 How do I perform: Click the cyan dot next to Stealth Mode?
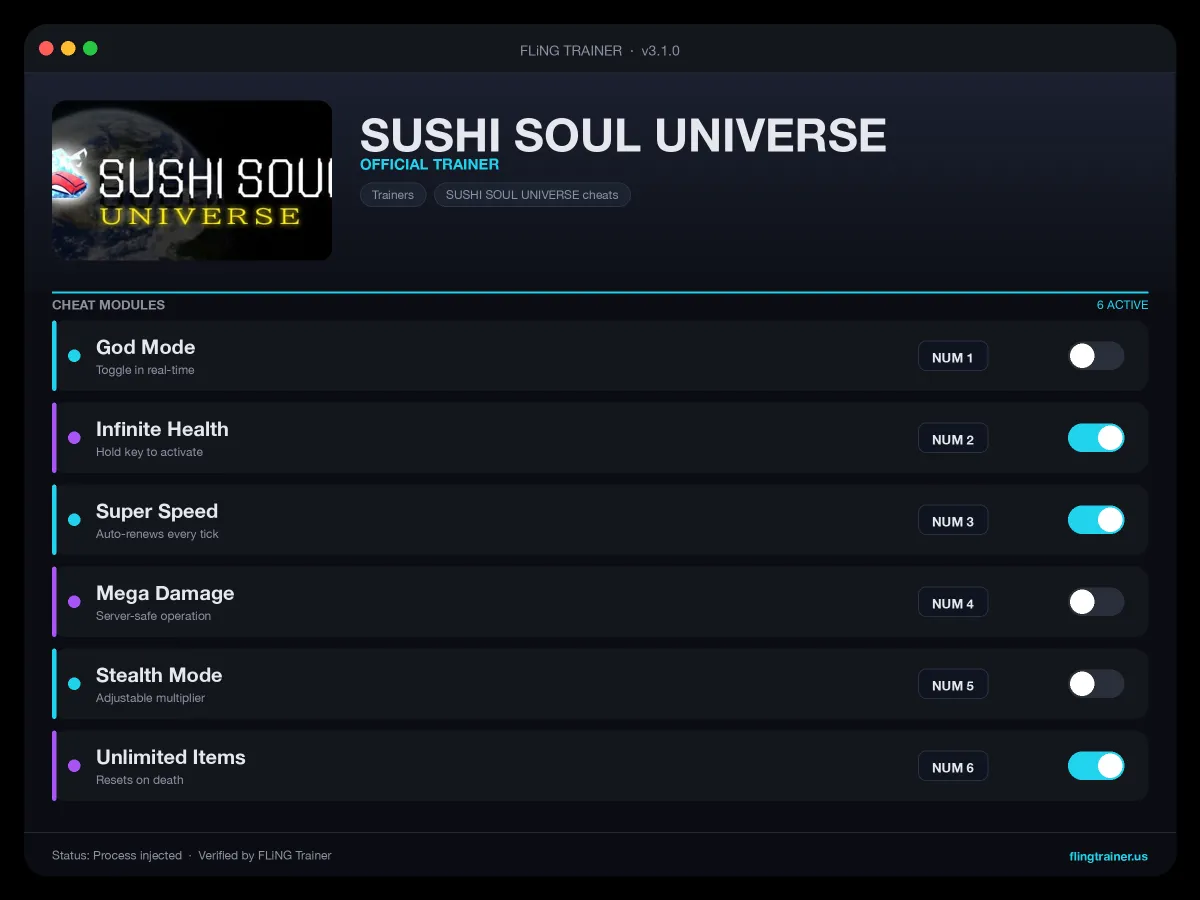coord(74,684)
